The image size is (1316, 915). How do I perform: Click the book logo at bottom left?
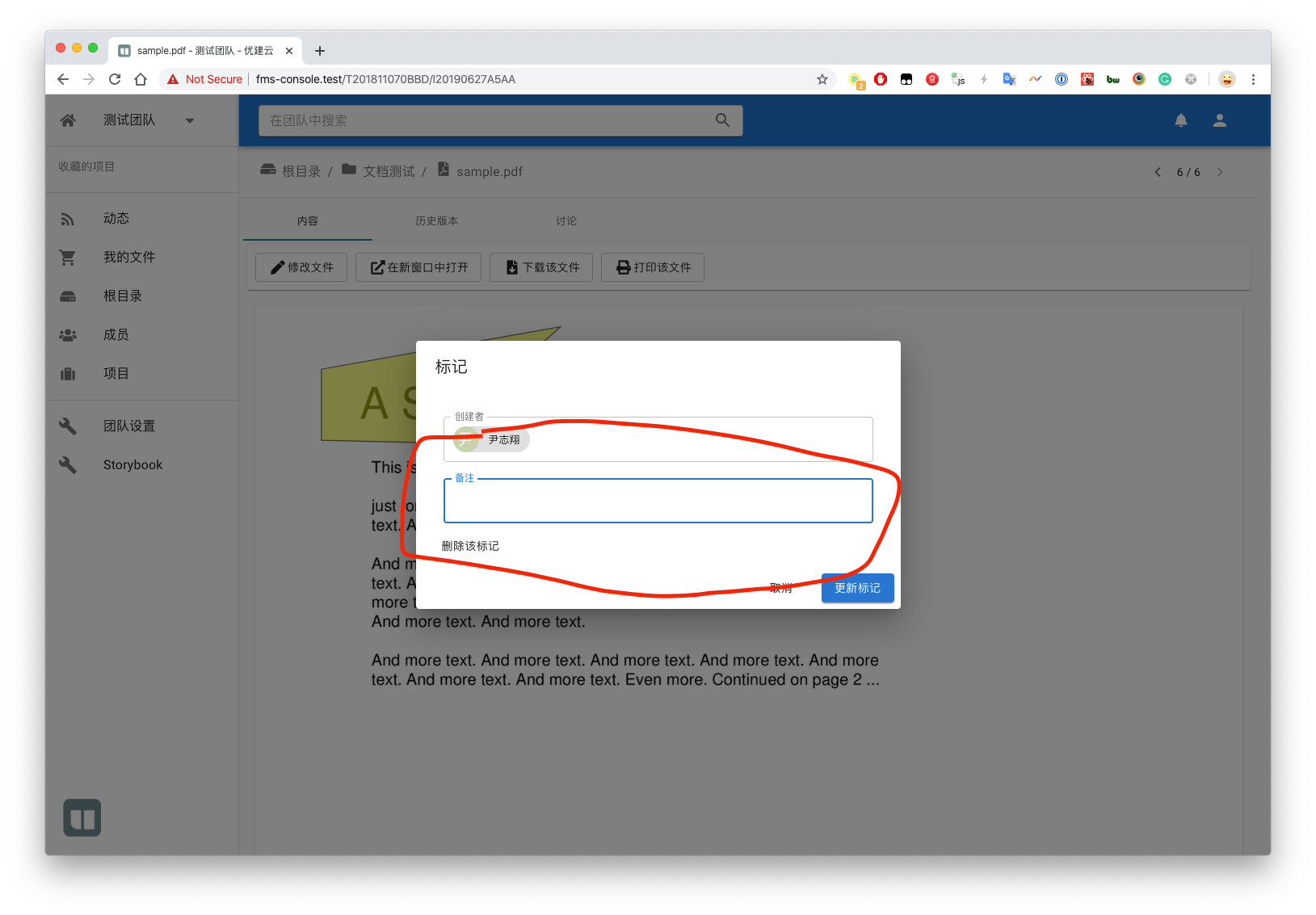pos(82,817)
